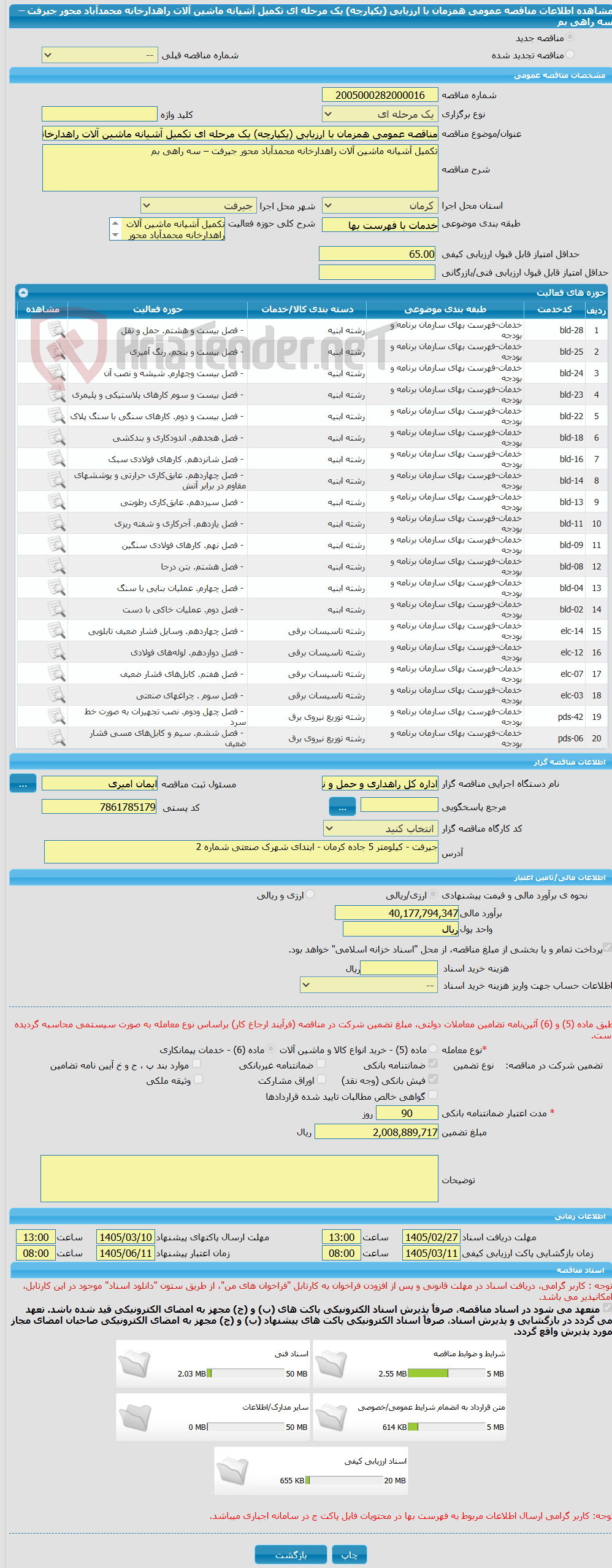
Task: Collapse the حوزه های فعالیت section
Action: 23,293
